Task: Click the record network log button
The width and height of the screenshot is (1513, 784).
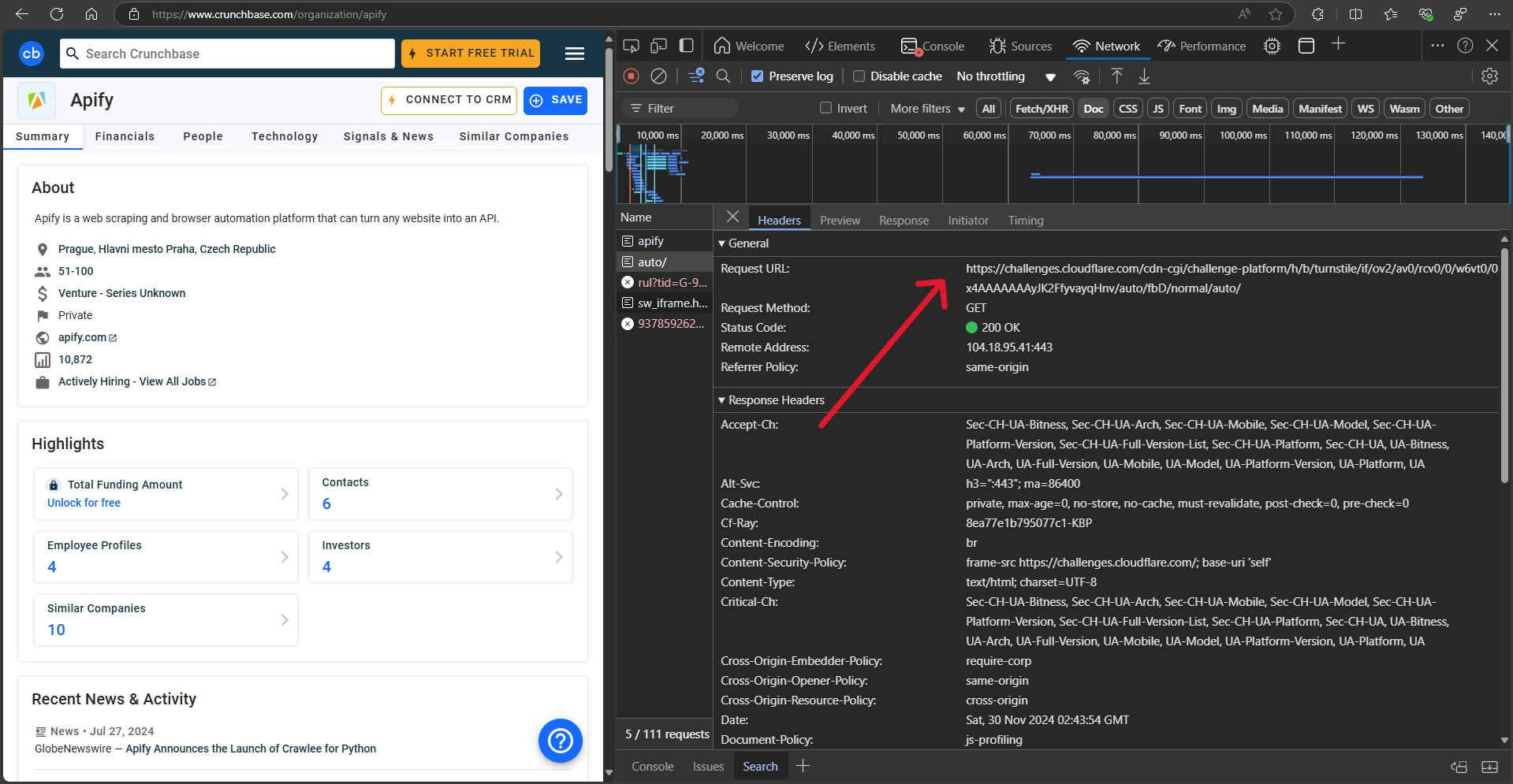Action: click(x=631, y=76)
